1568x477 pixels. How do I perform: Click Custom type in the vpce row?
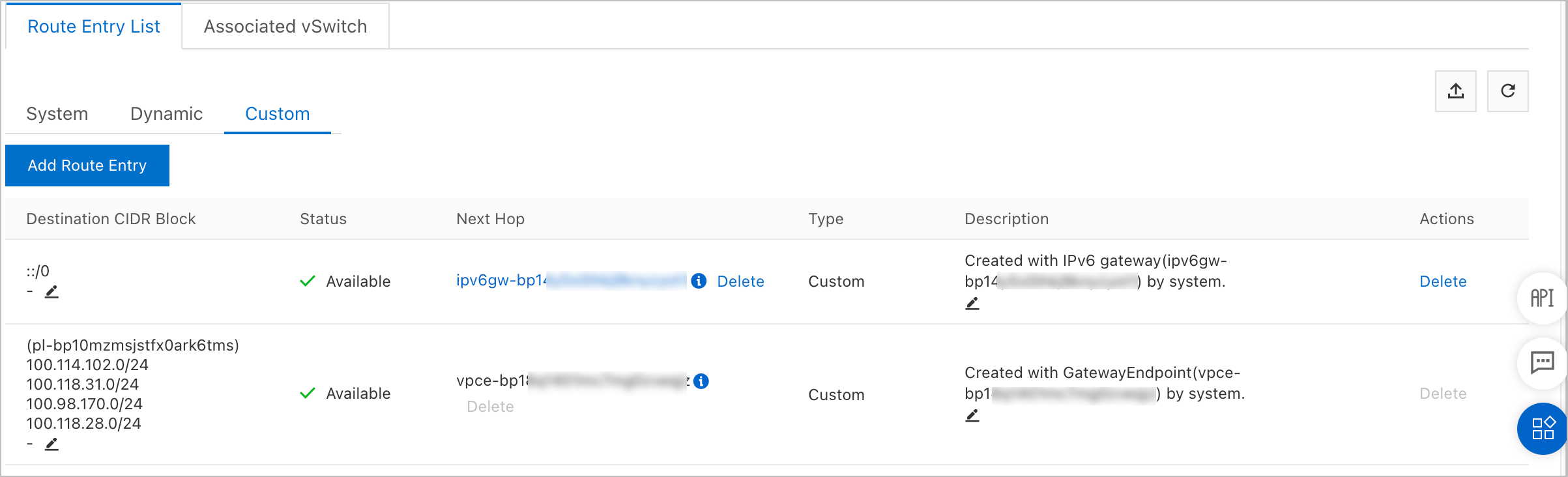point(836,395)
